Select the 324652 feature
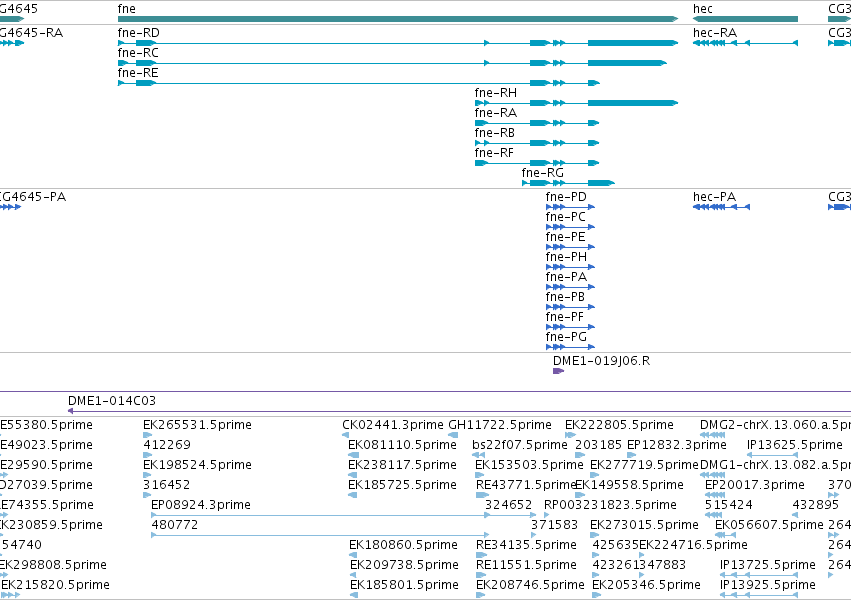This screenshot has height=600, width=851. (510, 515)
